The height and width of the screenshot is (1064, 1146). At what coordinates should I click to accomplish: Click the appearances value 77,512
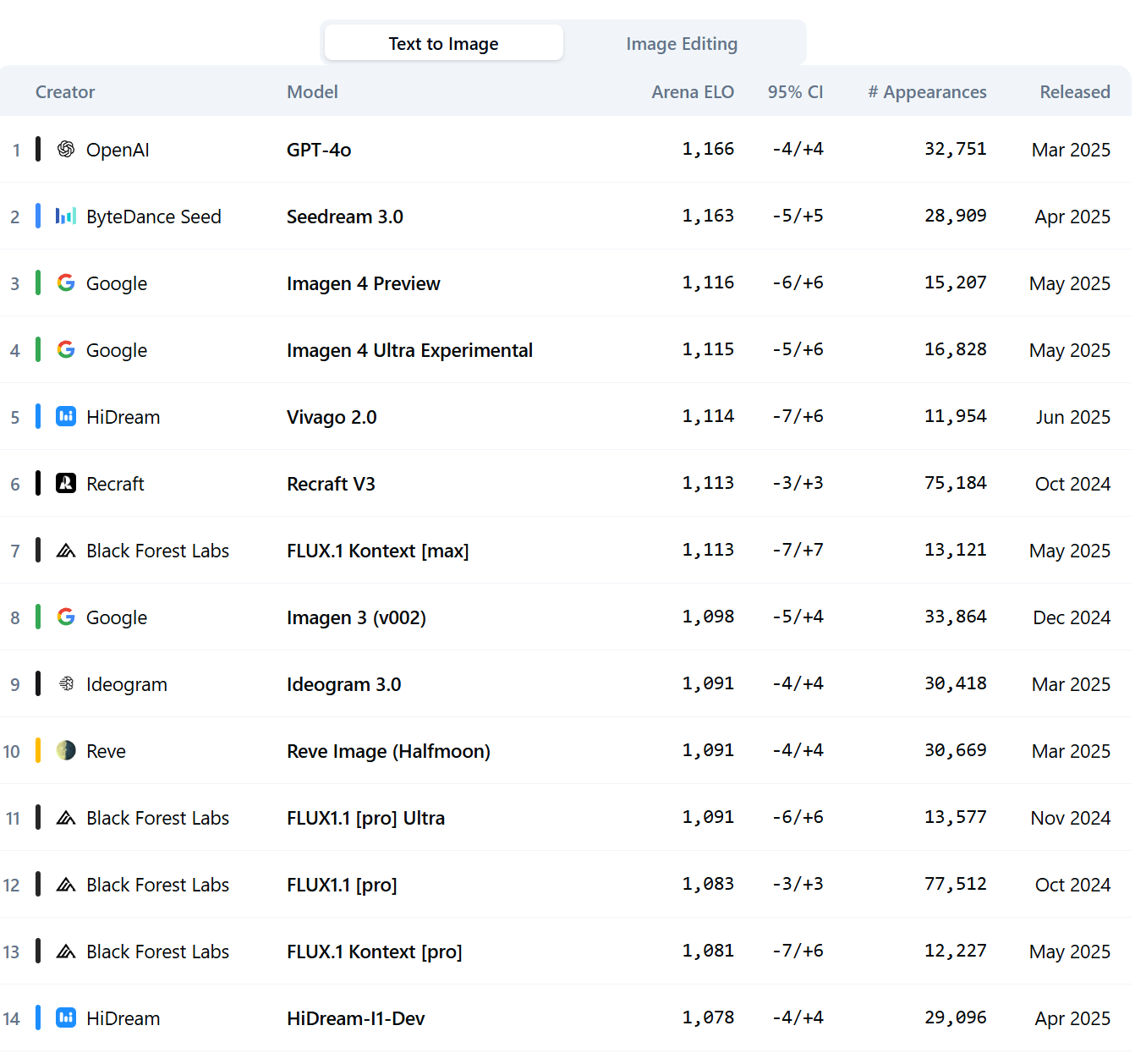tap(955, 884)
